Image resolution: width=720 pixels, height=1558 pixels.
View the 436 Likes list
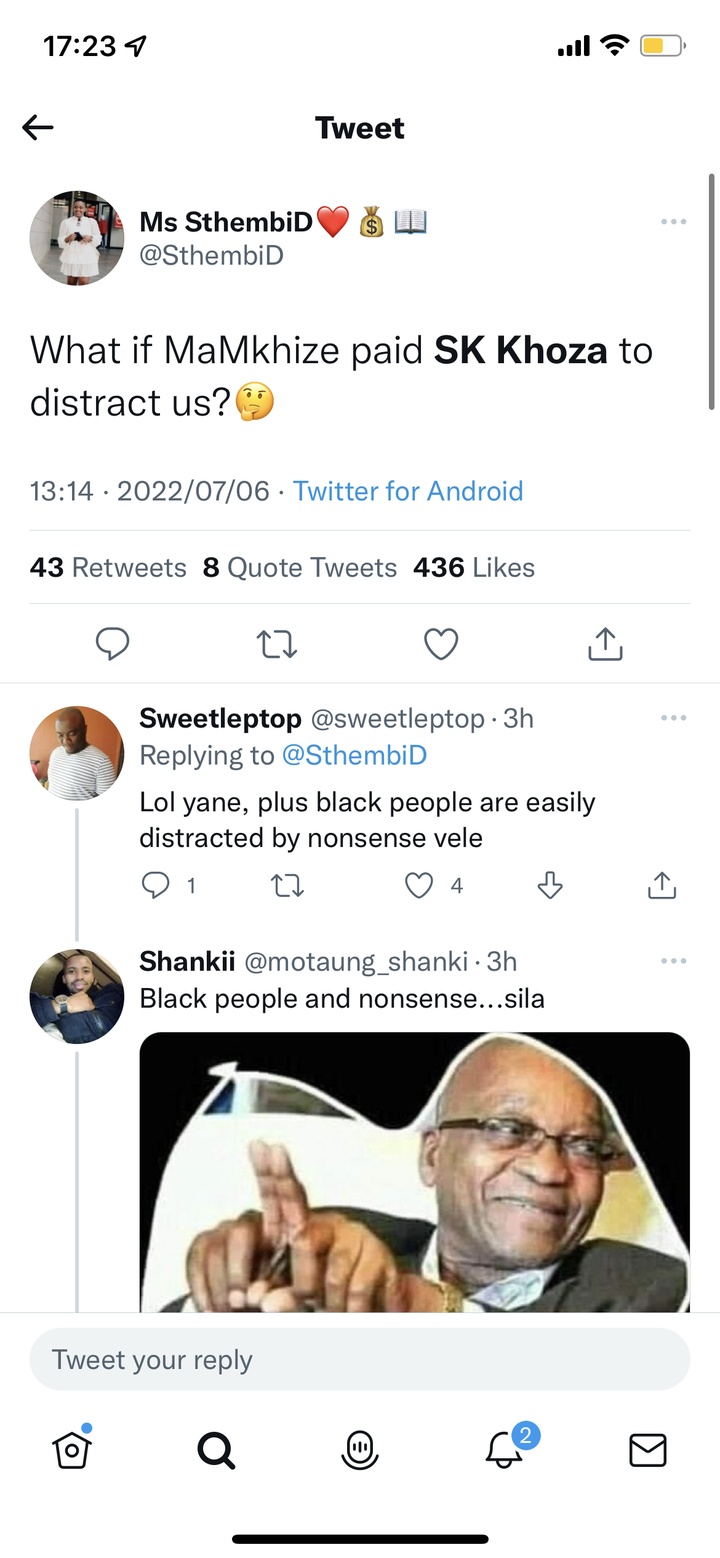[x=474, y=568]
